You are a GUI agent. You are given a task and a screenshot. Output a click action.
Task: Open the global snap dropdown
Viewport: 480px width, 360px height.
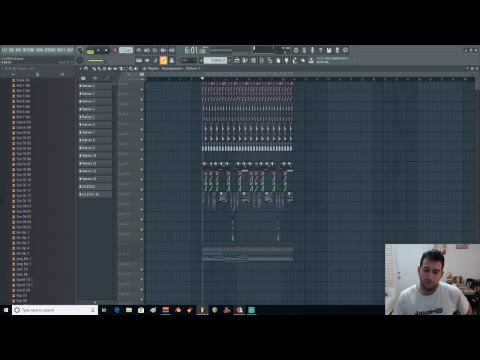point(189,60)
